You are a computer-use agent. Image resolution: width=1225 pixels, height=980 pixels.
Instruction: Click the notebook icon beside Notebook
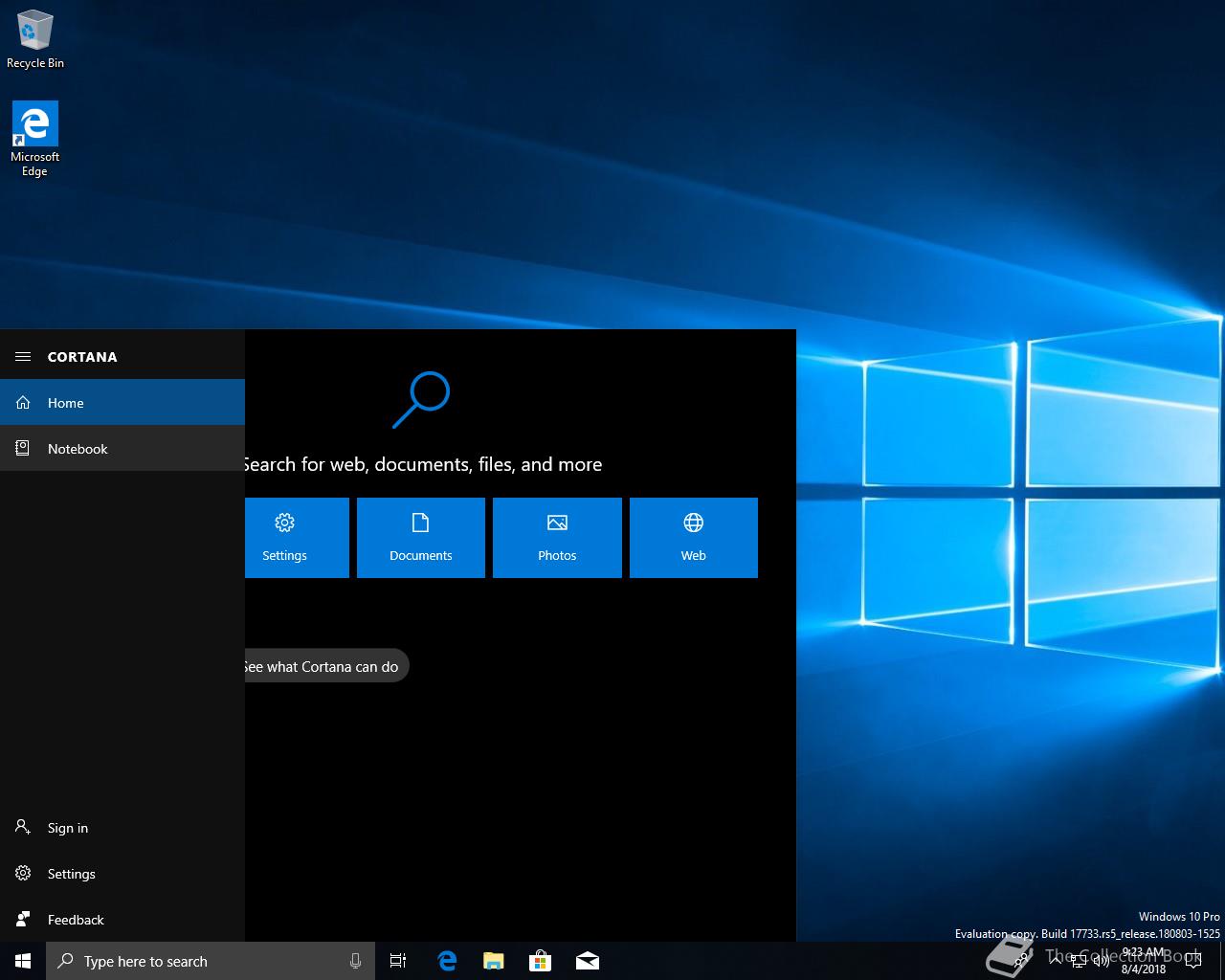point(23,448)
